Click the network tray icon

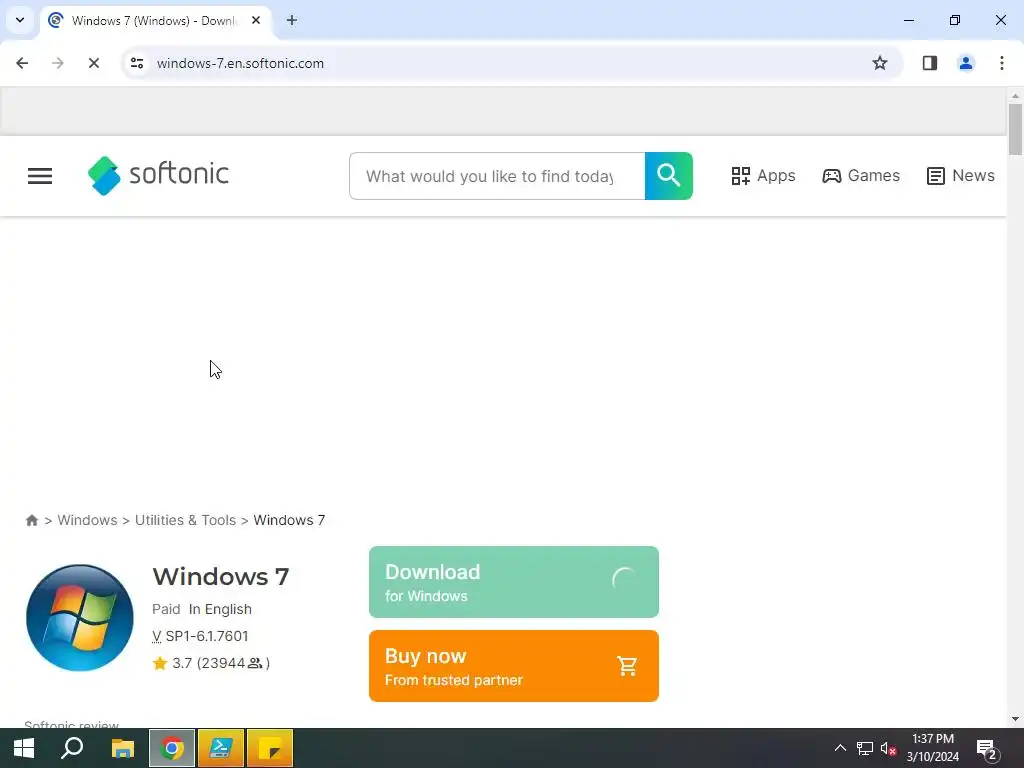tap(865, 748)
